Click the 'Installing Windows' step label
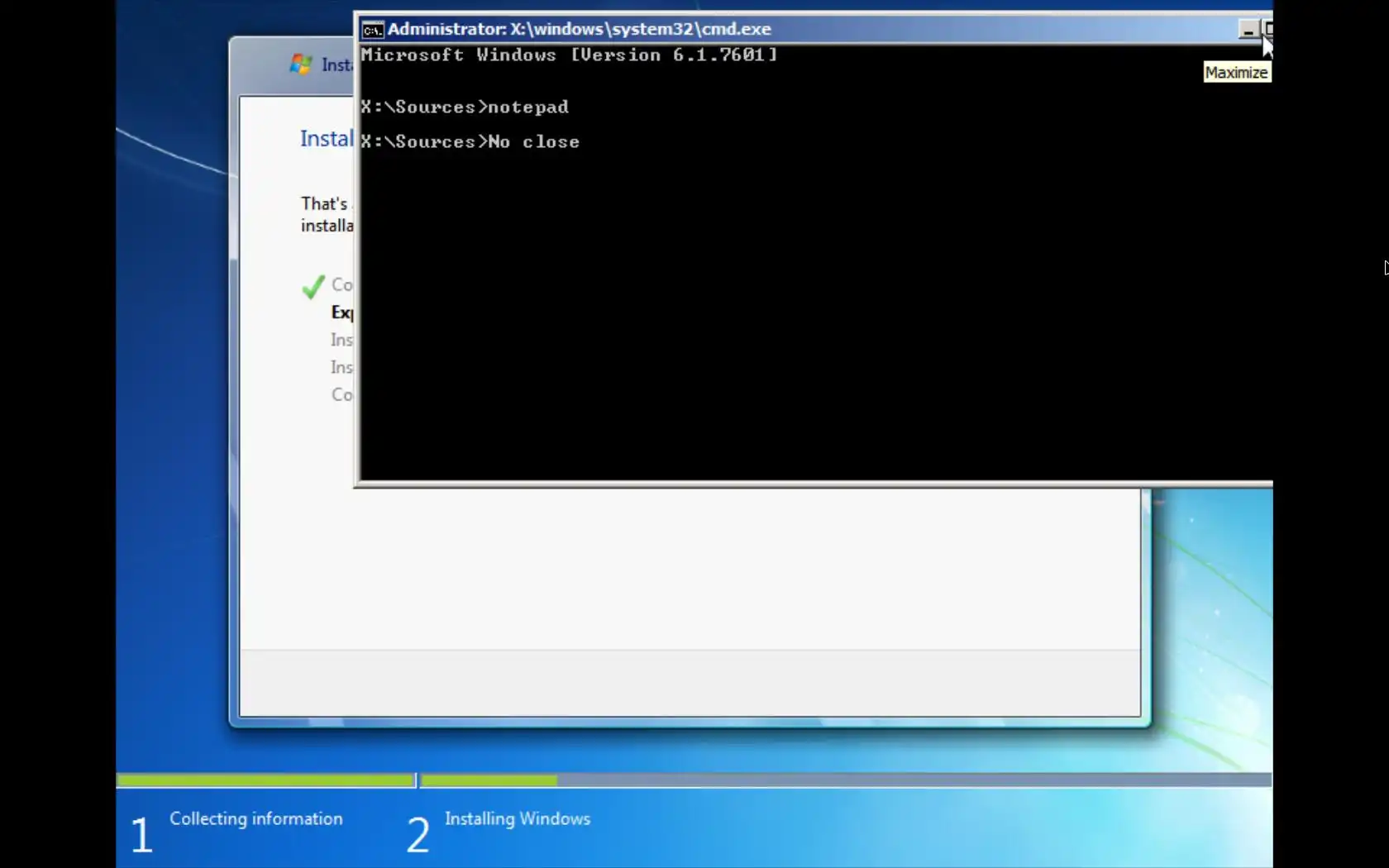The width and height of the screenshot is (1389, 868). coord(518,818)
